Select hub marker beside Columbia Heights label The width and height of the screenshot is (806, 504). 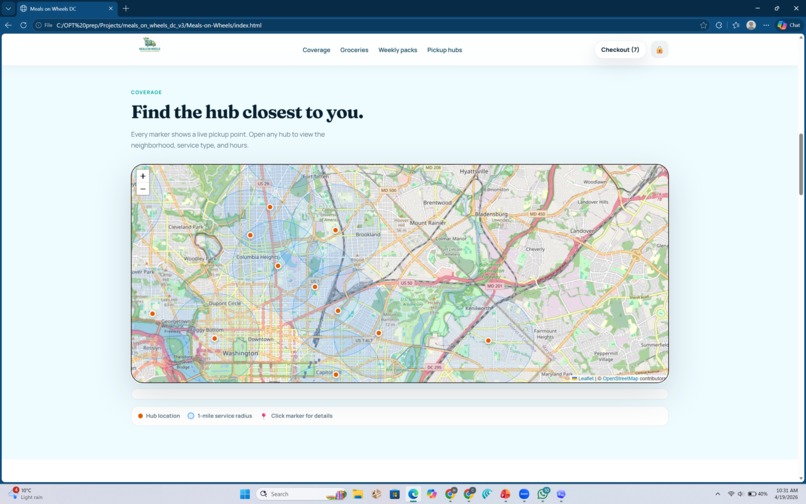[278, 266]
